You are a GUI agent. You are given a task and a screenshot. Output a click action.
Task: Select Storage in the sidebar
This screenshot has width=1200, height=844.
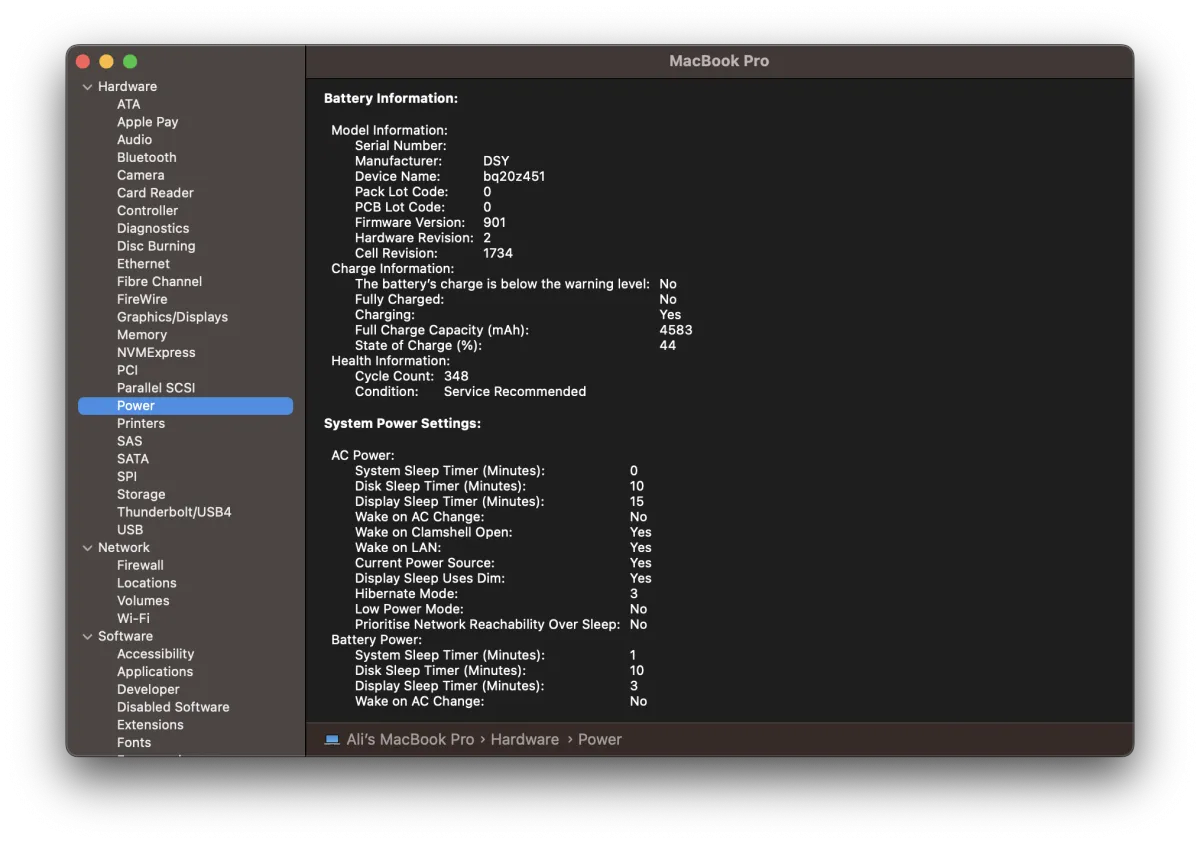coord(141,495)
